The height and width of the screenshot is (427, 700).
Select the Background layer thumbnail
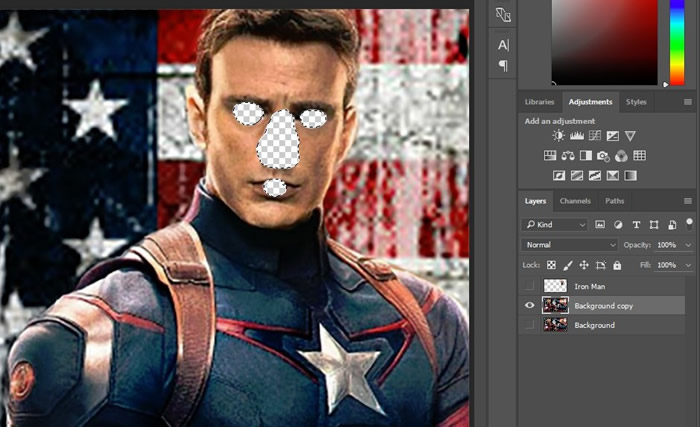[555, 325]
